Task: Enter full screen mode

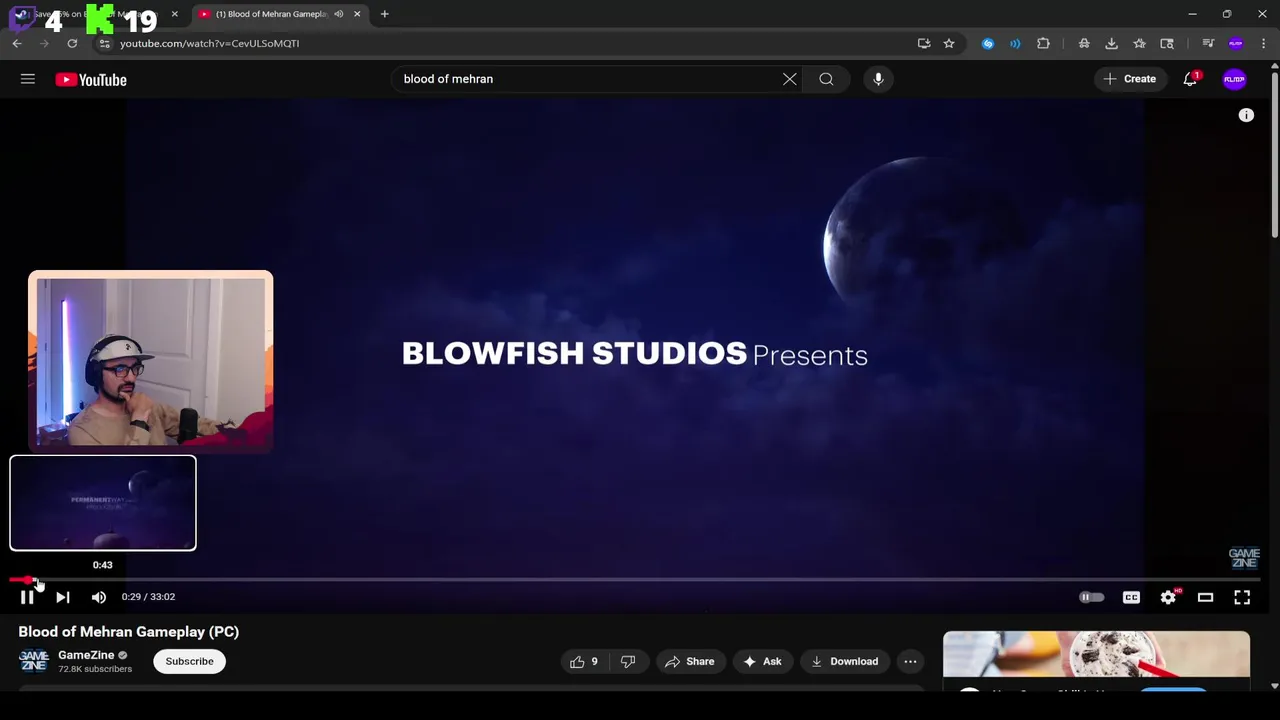Action: point(1242,597)
